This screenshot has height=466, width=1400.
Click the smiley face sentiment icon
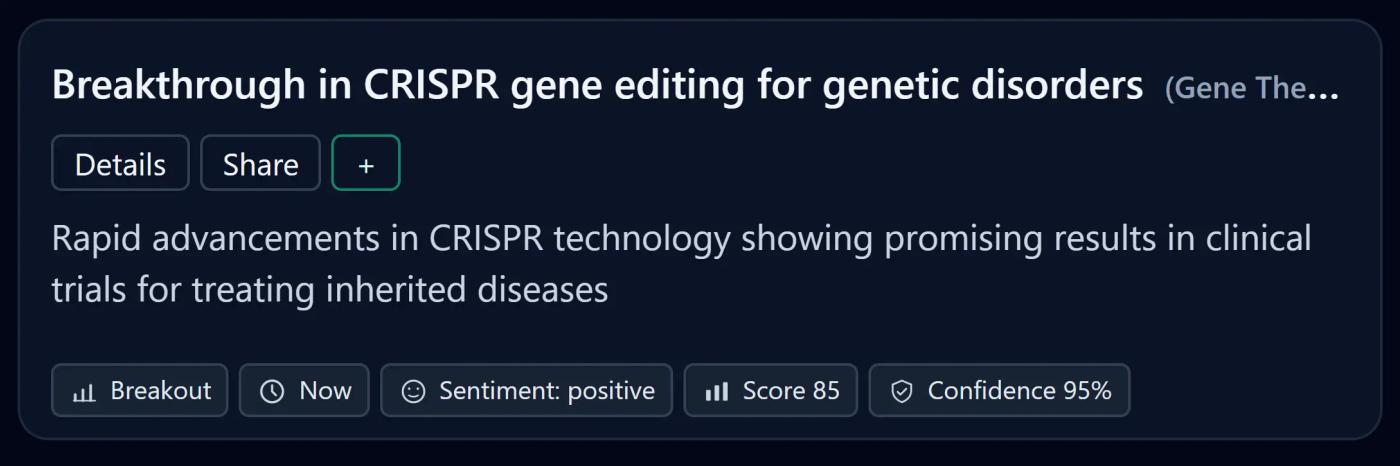(413, 391)
